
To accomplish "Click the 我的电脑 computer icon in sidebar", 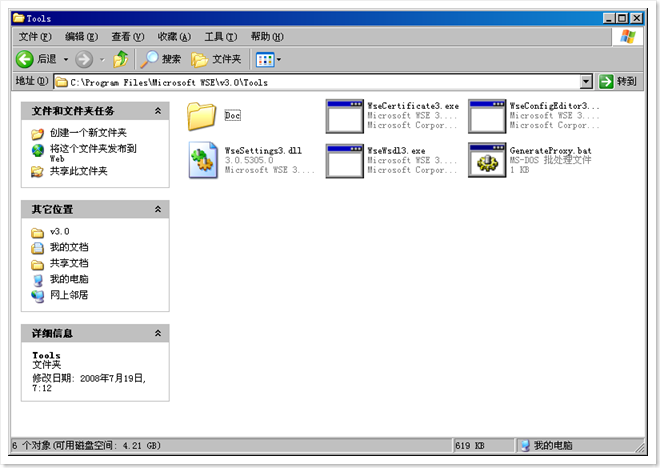I will coord(38,280).
